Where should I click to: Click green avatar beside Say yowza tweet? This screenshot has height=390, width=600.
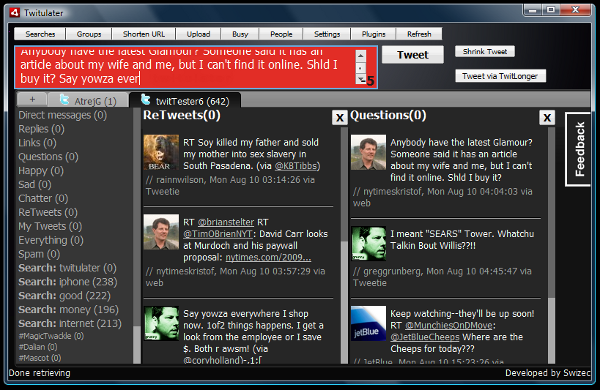click(161, 323)
